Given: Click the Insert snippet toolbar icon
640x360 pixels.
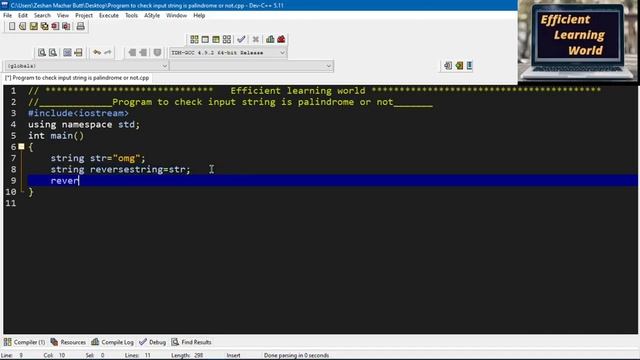Looking at the screenshot, I should [448, 65].
